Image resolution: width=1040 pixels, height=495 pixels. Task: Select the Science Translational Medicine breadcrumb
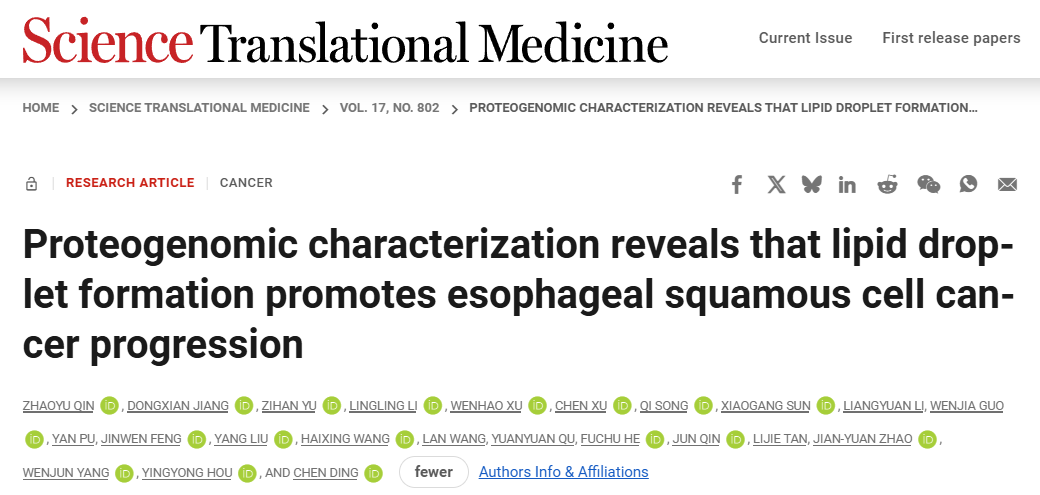(199, 107)
